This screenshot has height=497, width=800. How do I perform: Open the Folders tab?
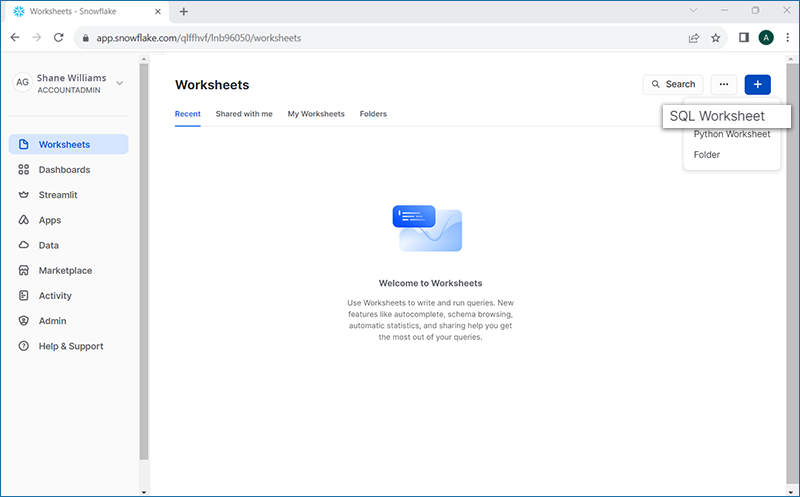(x=373, y=114)
